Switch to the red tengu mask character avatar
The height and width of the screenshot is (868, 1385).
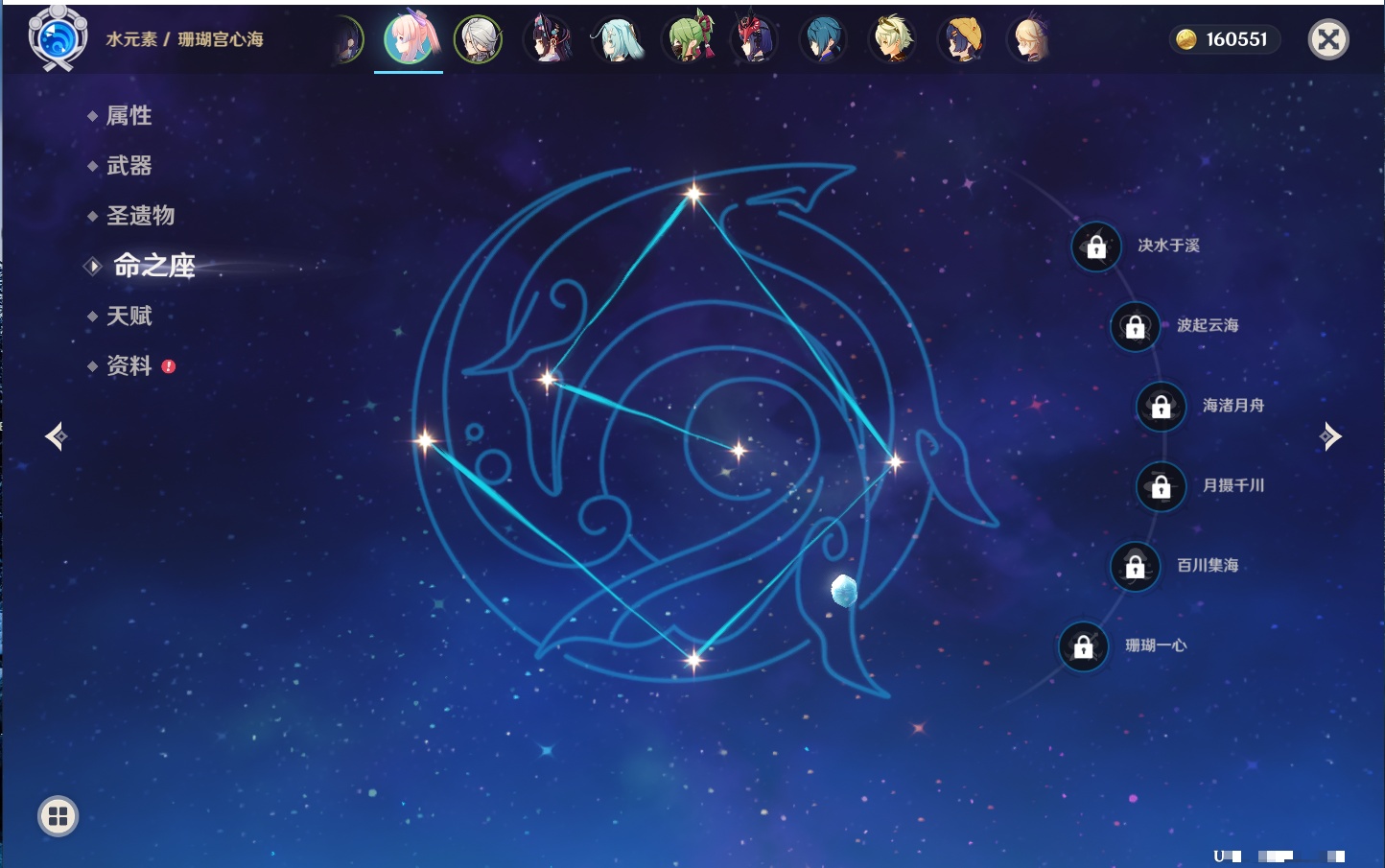[755, 40]
